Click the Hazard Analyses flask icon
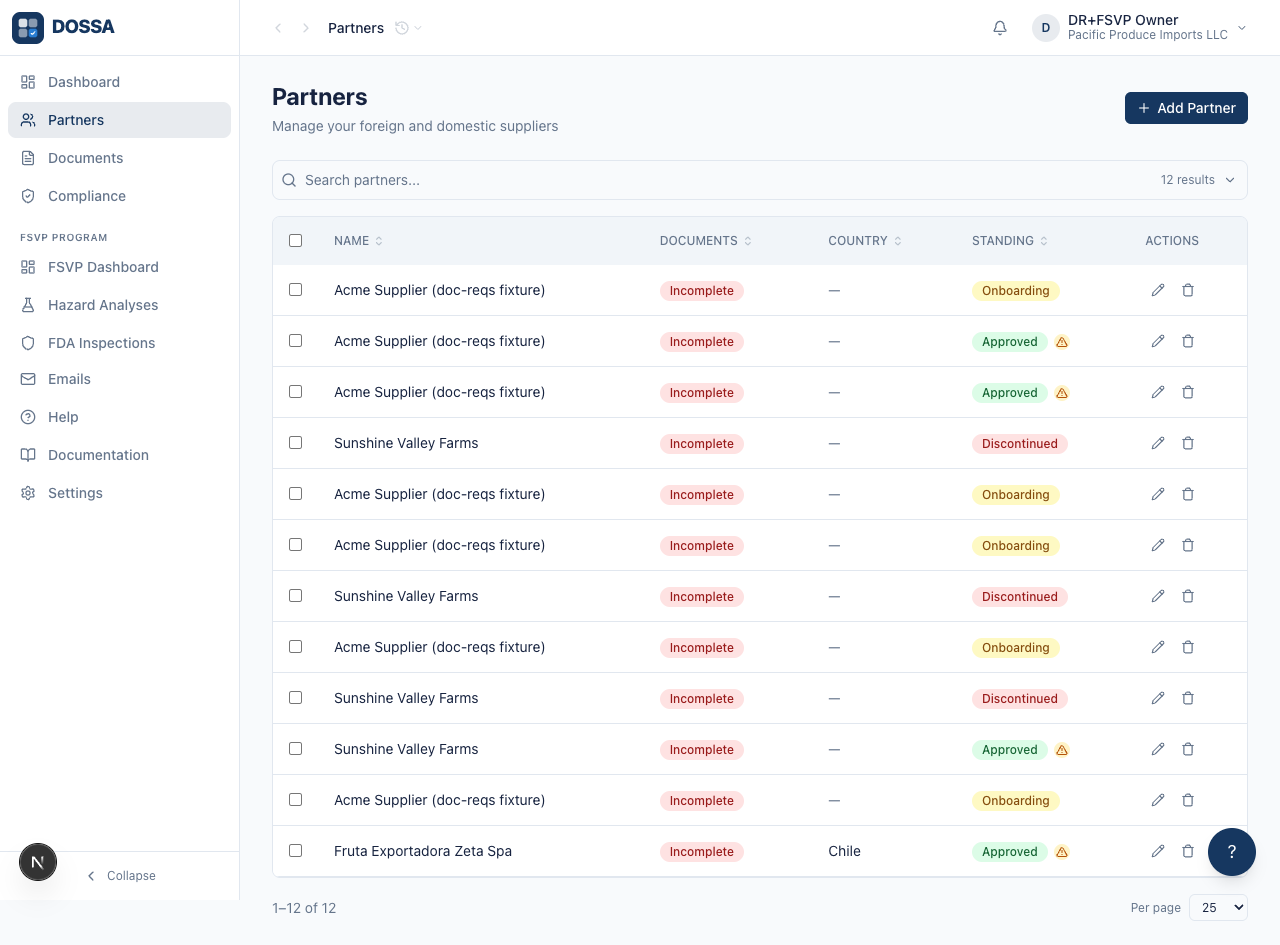The width and height of the screenshot is (1280, 945). pos(28,305)
